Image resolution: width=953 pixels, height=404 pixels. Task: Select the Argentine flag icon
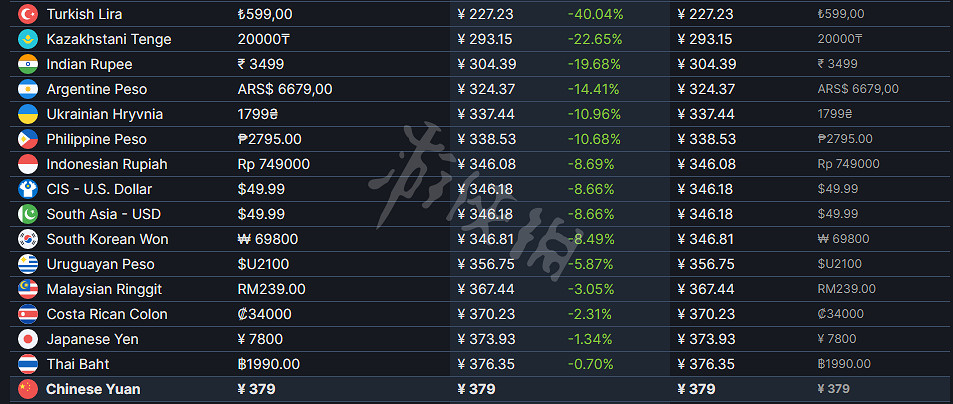(28, 89)
